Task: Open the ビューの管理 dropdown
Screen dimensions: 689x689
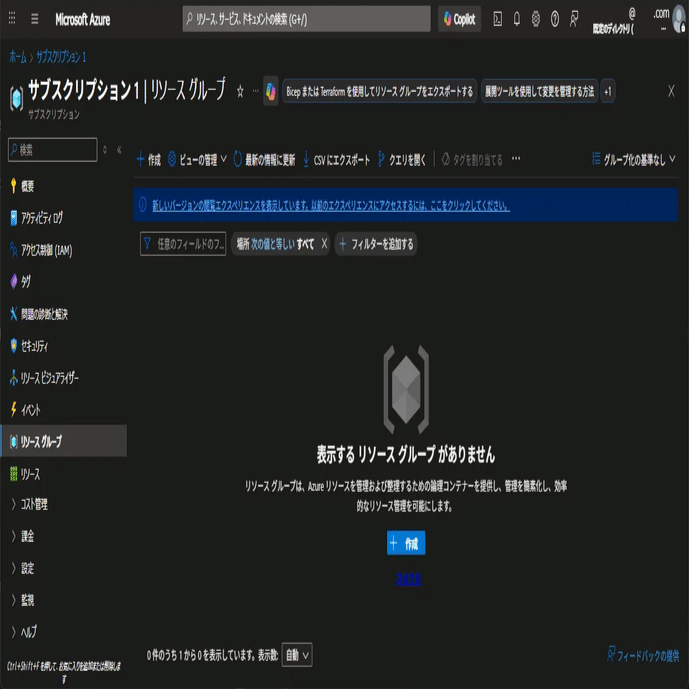Action: pos(197,160)
